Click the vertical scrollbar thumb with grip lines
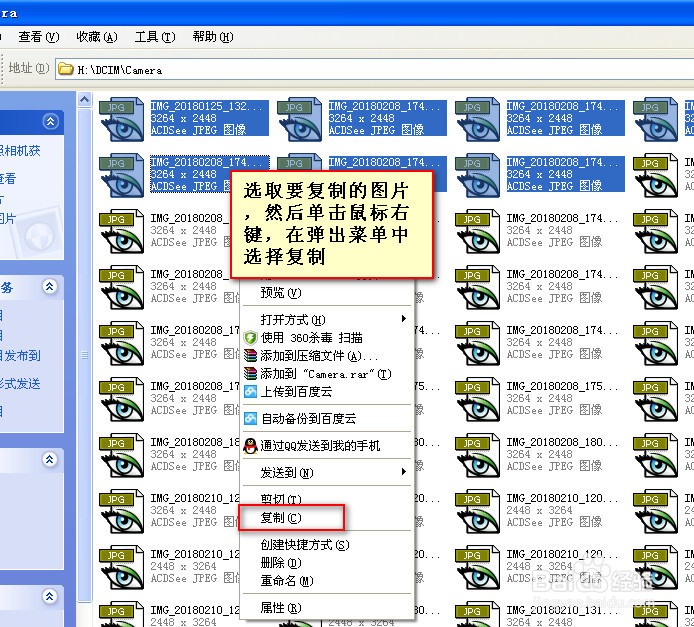Screen dimensions: 694x627 85,355
